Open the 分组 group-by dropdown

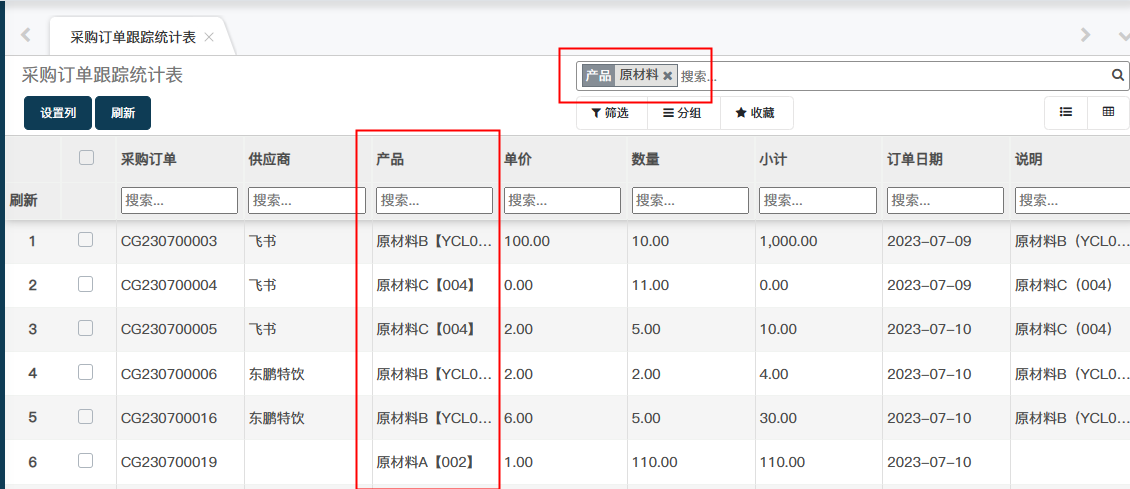point(683,114)
